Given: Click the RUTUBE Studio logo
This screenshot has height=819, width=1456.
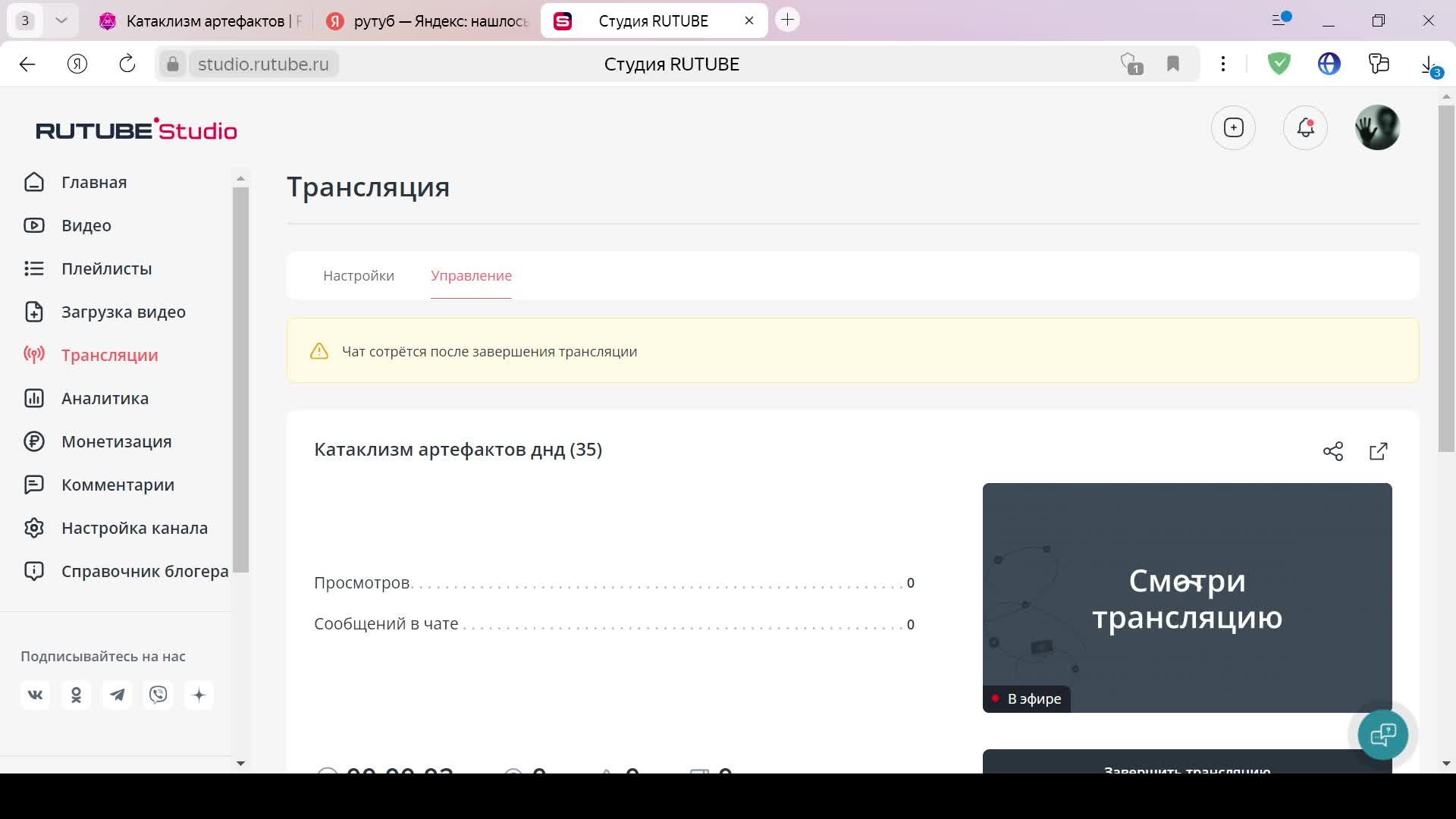Looking at the screenshot, I should [136, 130].
